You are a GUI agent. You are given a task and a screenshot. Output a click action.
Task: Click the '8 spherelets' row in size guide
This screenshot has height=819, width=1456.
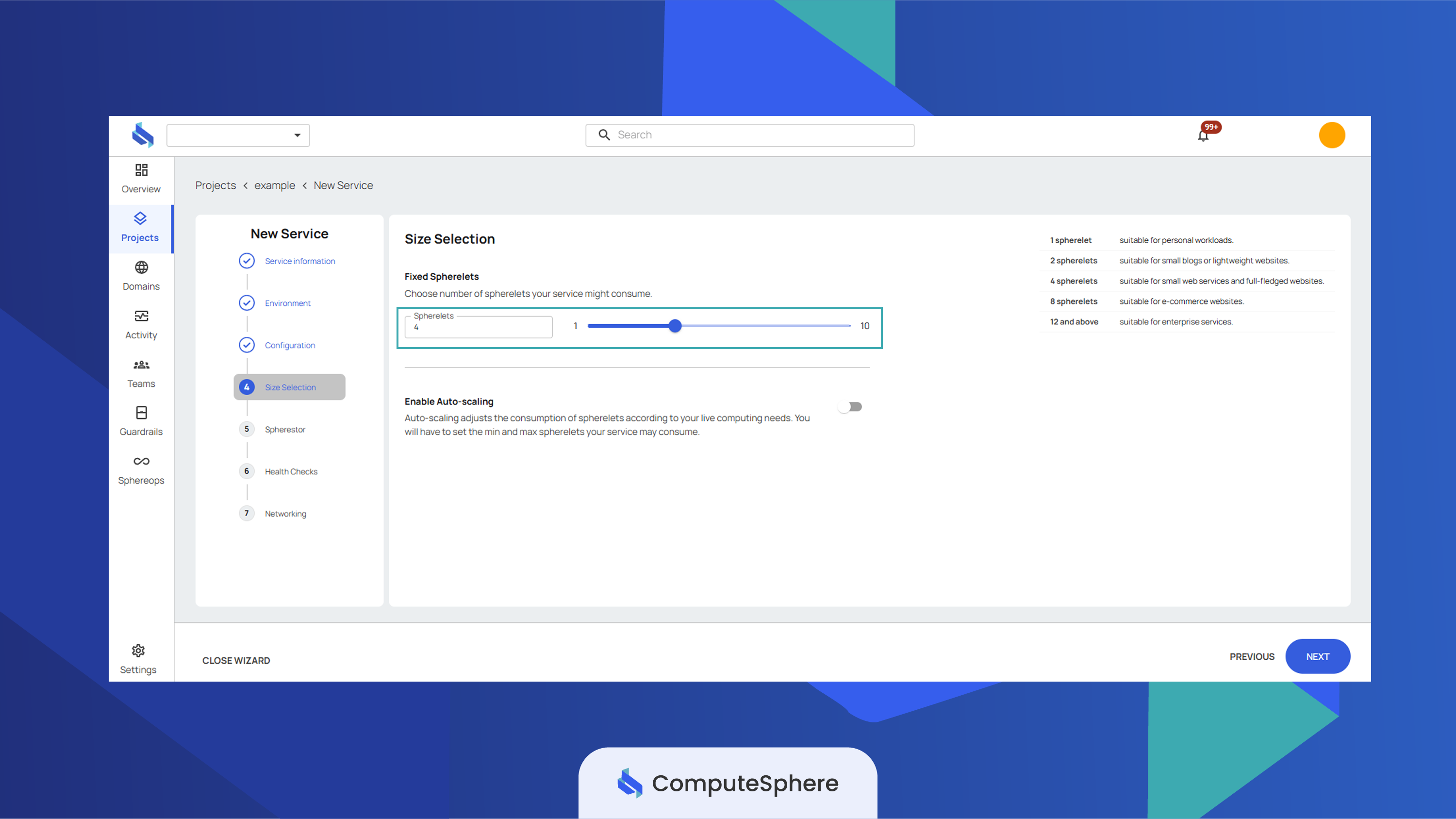1188,301
